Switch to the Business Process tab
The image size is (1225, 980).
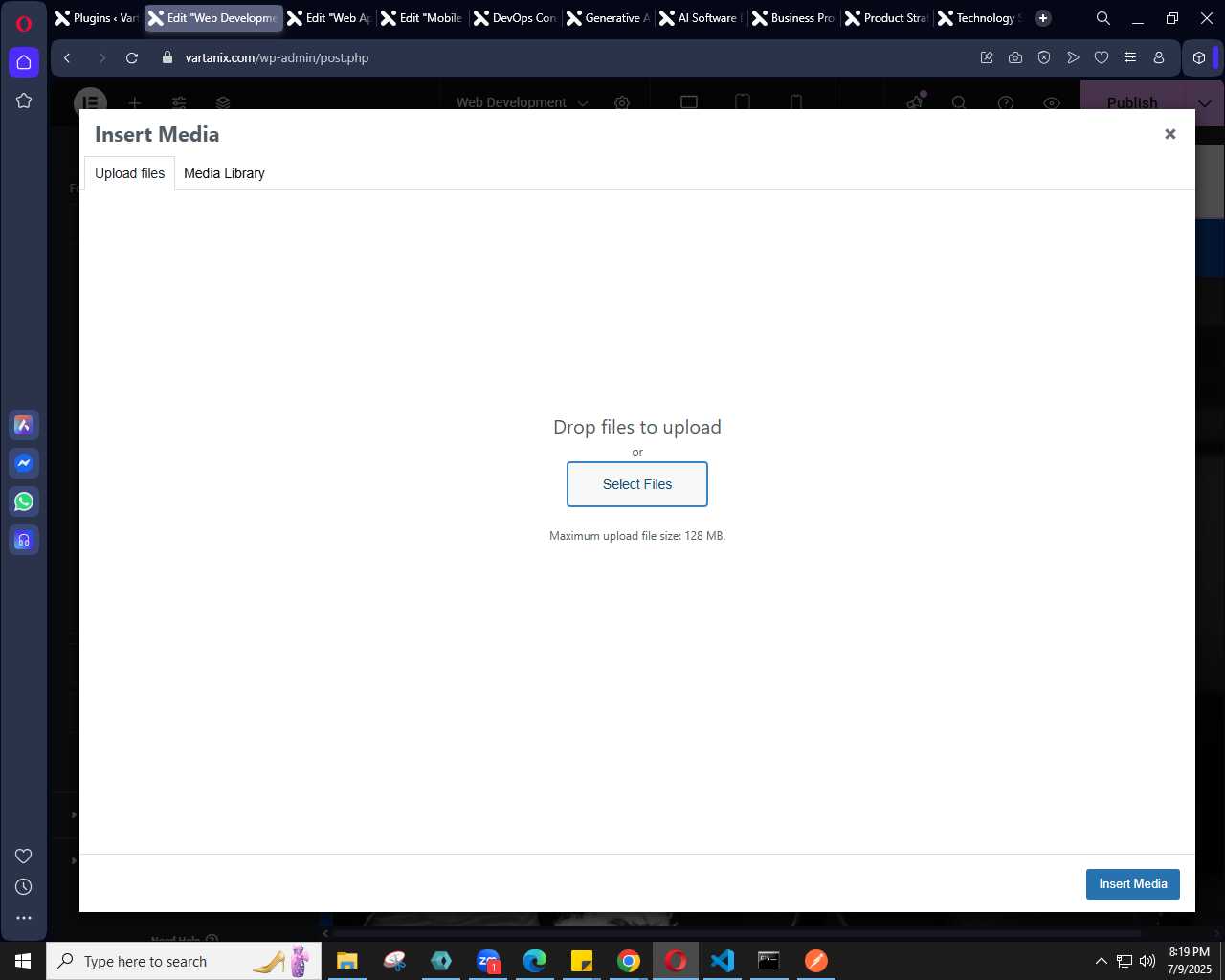[x=793, y=18]
